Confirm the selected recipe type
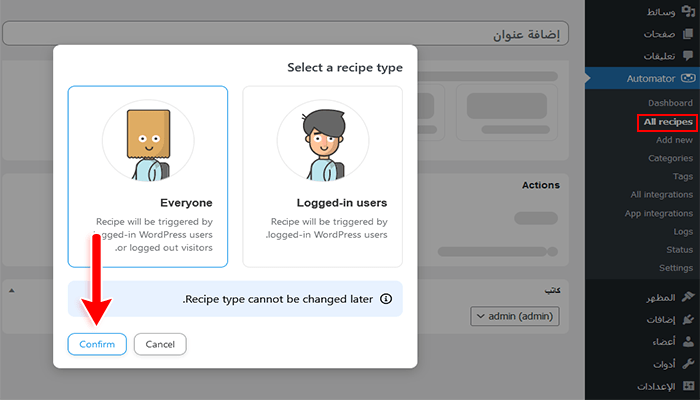 pyautogui.click(x=97, y=344)
